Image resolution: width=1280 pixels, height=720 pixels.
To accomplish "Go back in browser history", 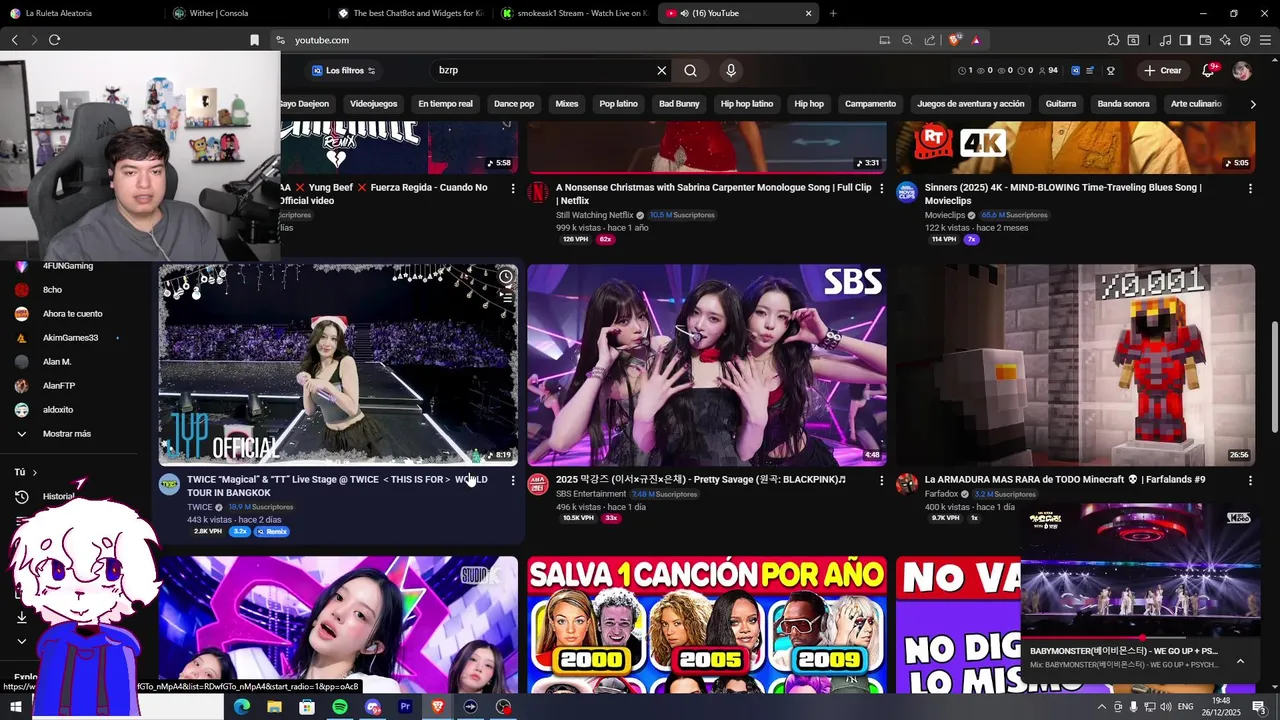I will click(x=14, y=40).
